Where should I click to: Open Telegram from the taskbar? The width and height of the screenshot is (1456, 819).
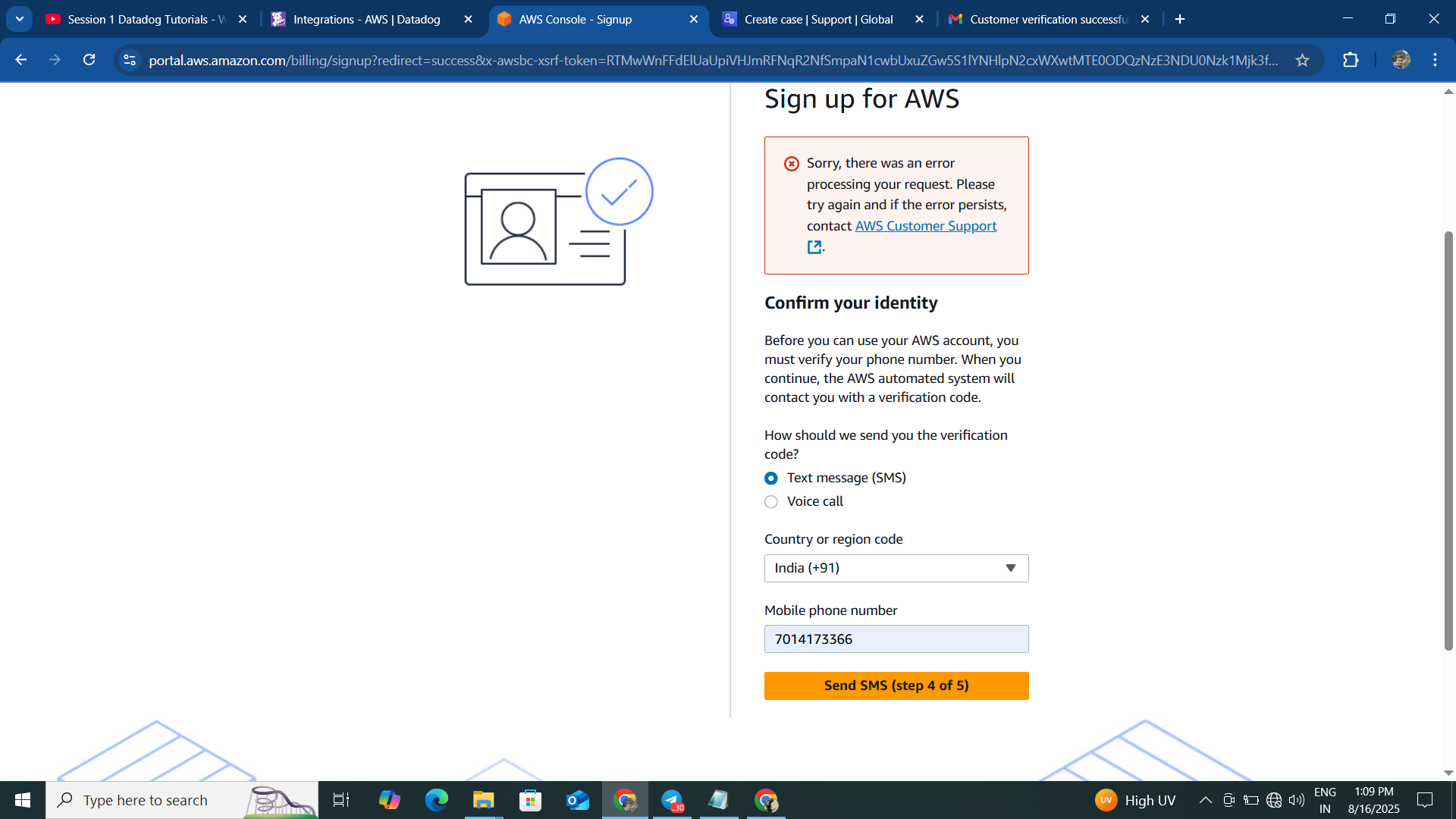click(x=672, y=800)
